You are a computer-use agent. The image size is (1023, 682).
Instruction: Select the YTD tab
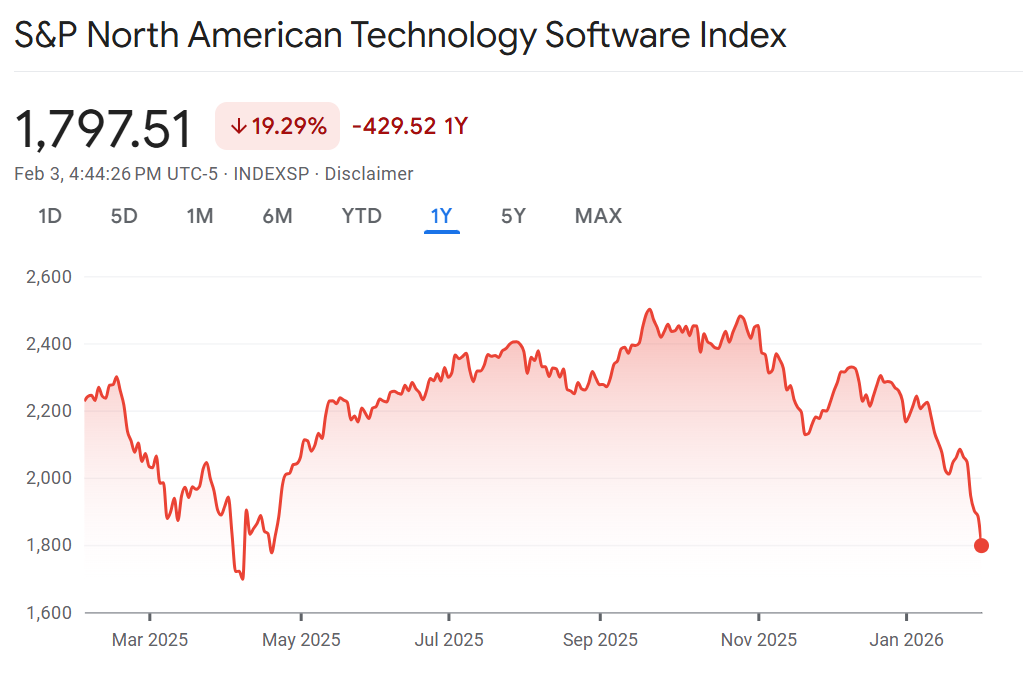pyautogui.click(x=361, y=216)
